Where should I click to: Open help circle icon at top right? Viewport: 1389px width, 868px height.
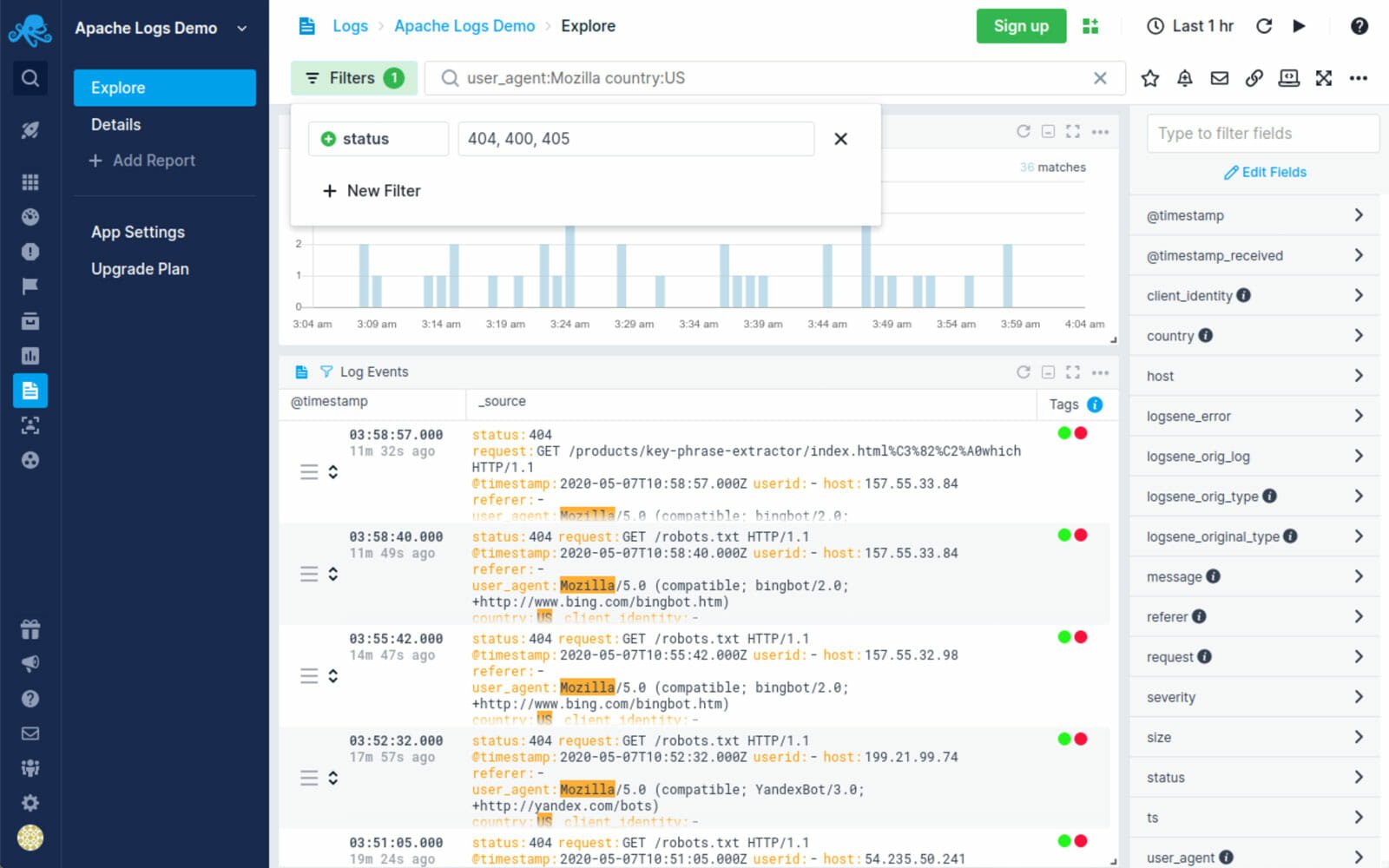point(1359,26)
